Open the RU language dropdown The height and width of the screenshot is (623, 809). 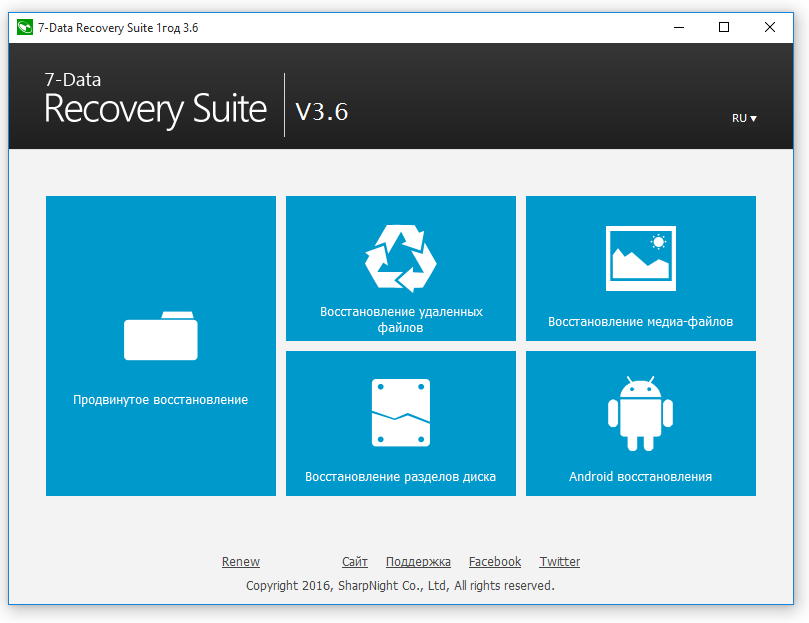pos(744,118)
